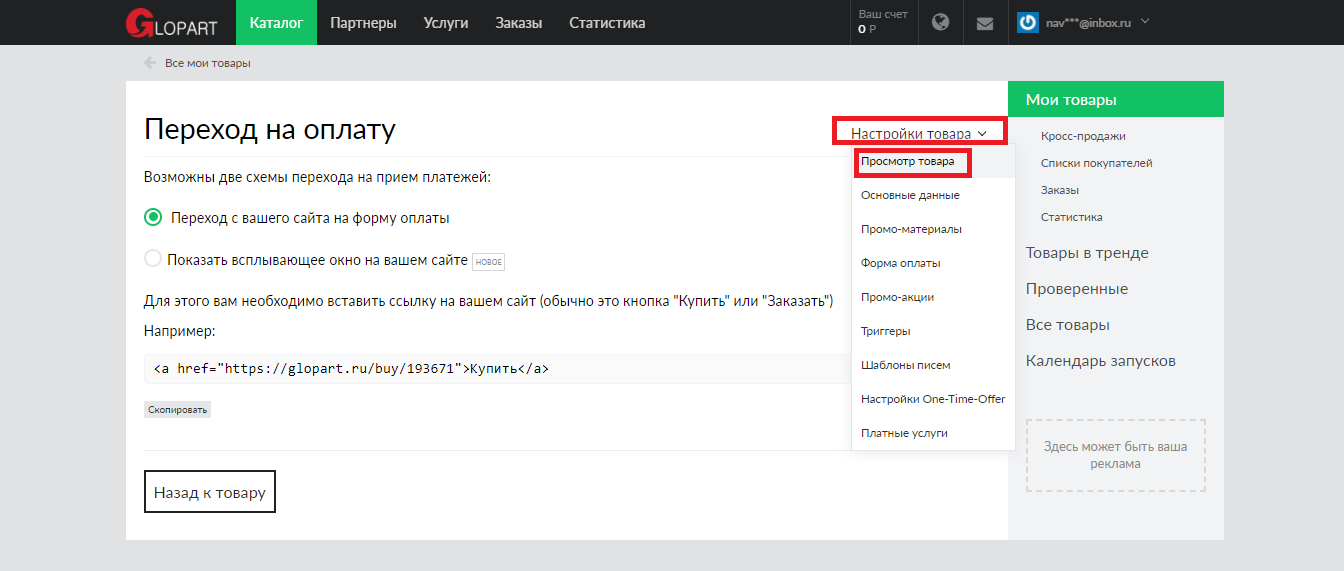Screen dimensions: 1344x571
Task: Choose Просмотр товара from the dropdown
Action: (907, 161)
